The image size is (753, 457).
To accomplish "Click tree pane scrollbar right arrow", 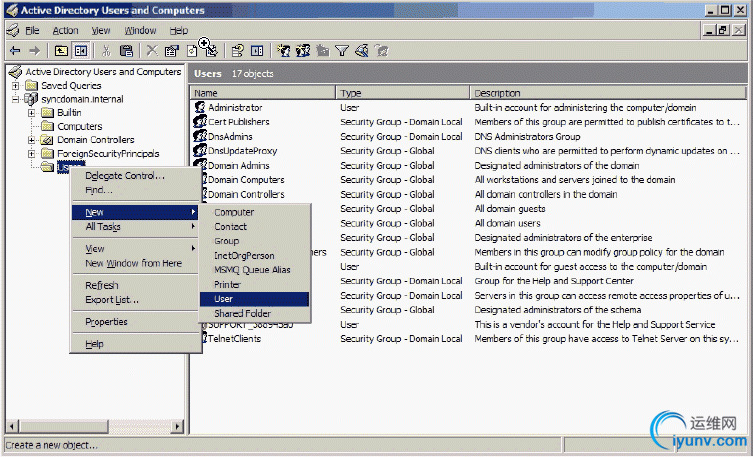I will tap(178, 426).
